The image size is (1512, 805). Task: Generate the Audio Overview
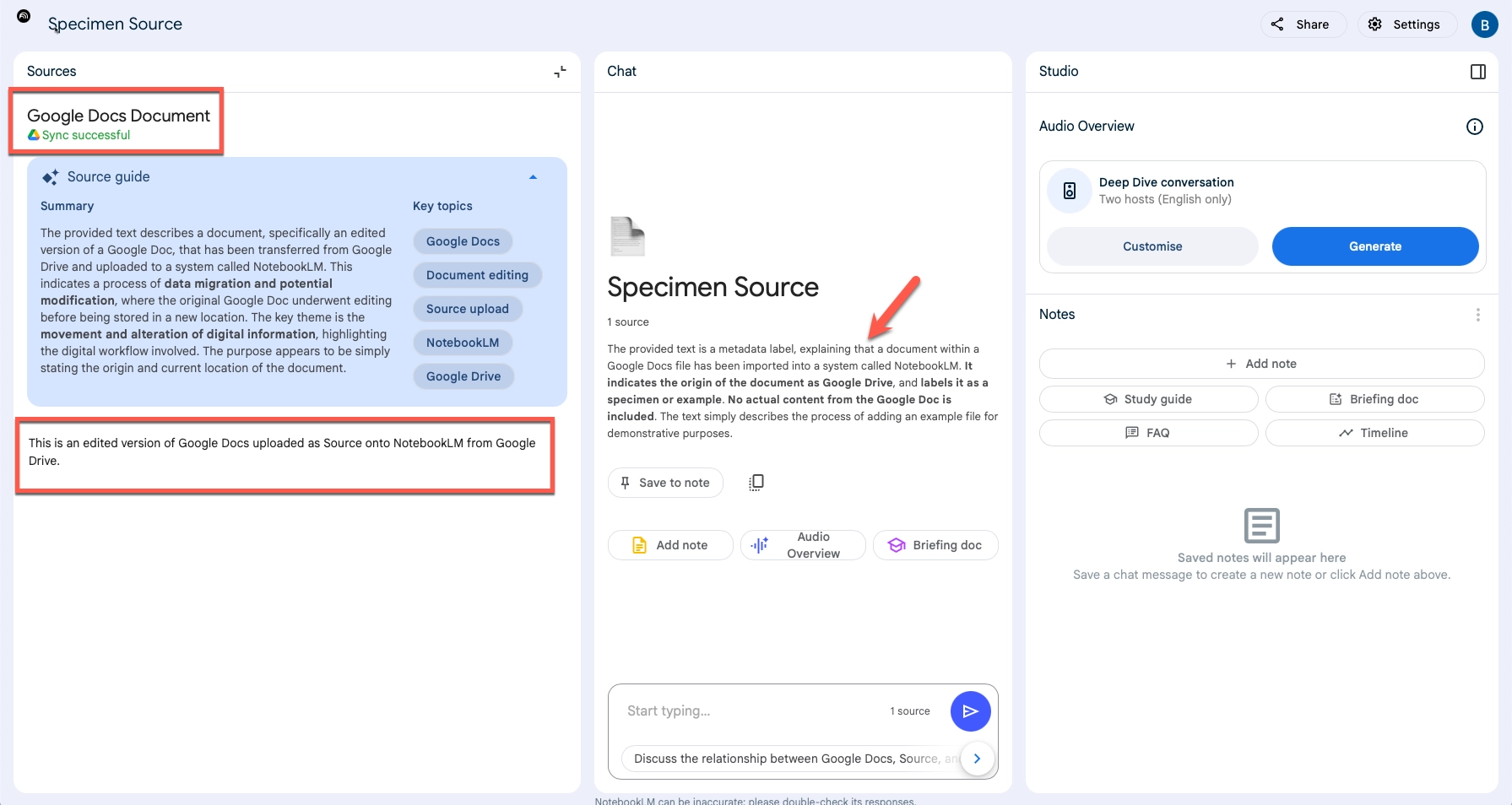point(1375,246)
